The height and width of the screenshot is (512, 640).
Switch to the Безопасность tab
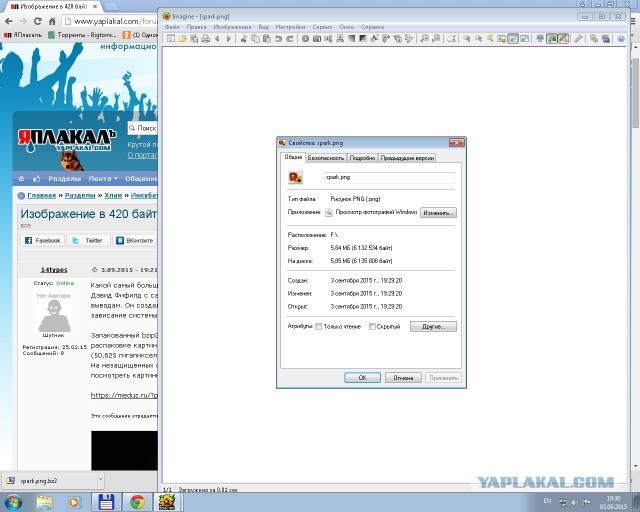326,158
